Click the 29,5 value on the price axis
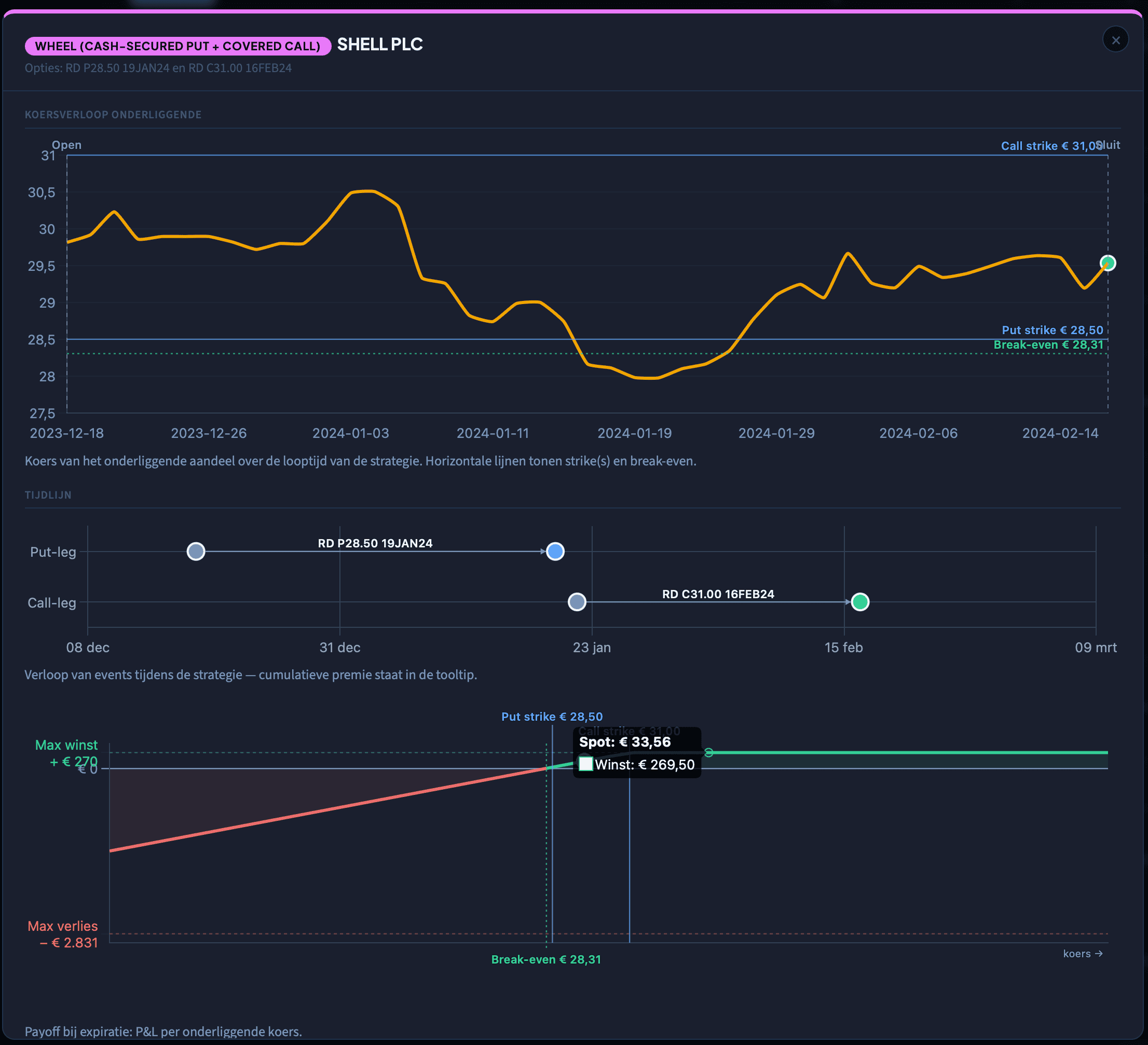The height and width of the screenshot is (1045, 1148). pos(42,266)
